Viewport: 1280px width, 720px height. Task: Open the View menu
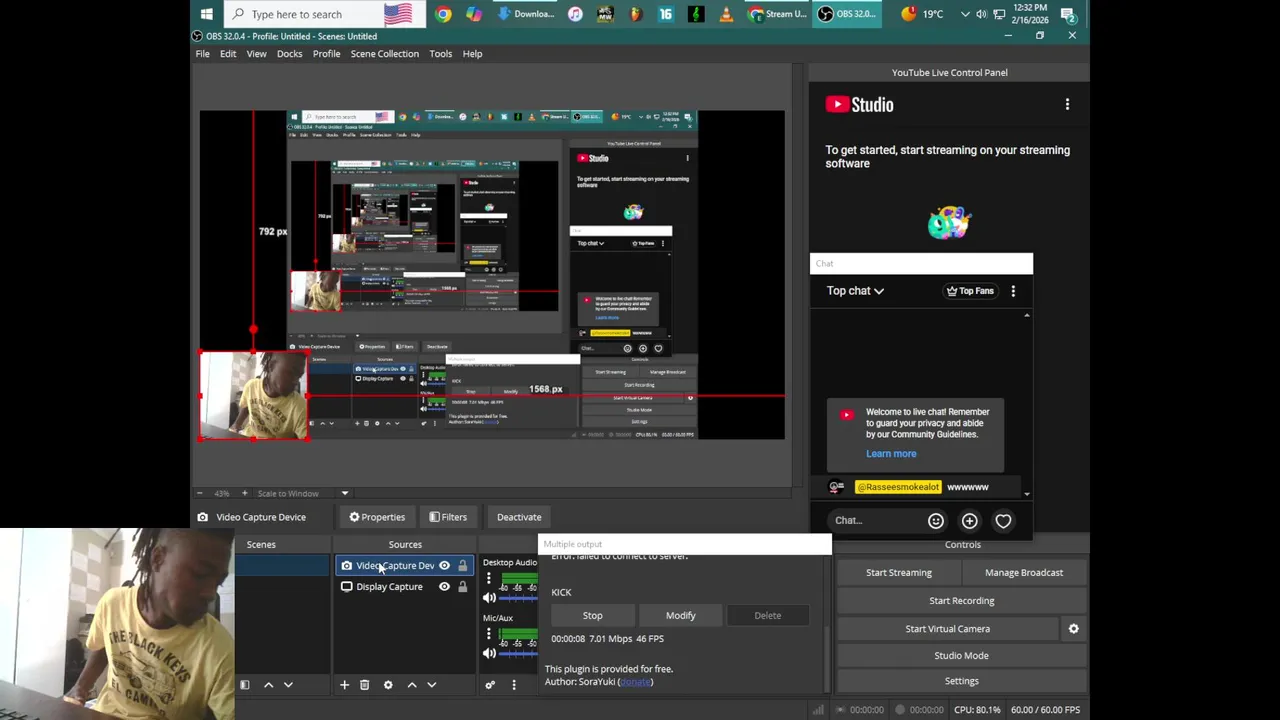click(256, 54)
